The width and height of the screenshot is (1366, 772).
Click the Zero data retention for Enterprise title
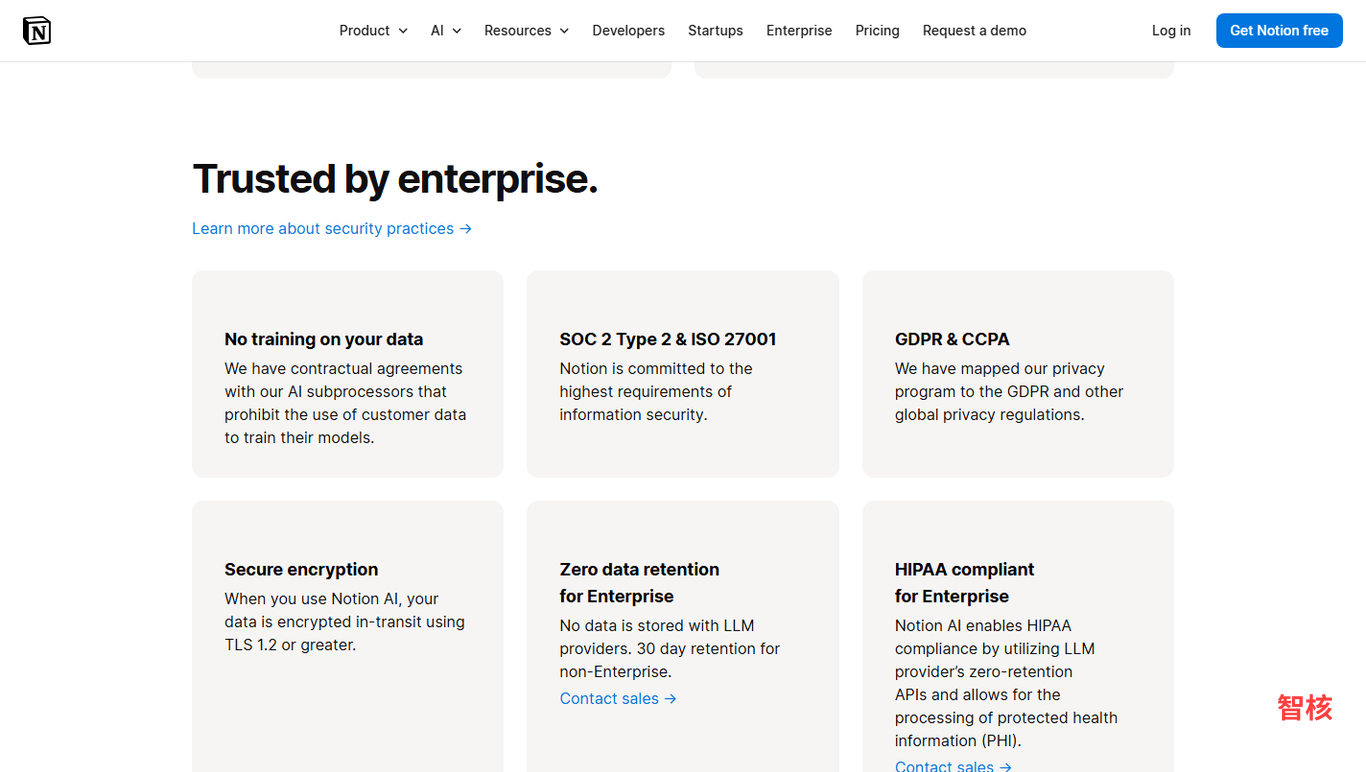640,583
